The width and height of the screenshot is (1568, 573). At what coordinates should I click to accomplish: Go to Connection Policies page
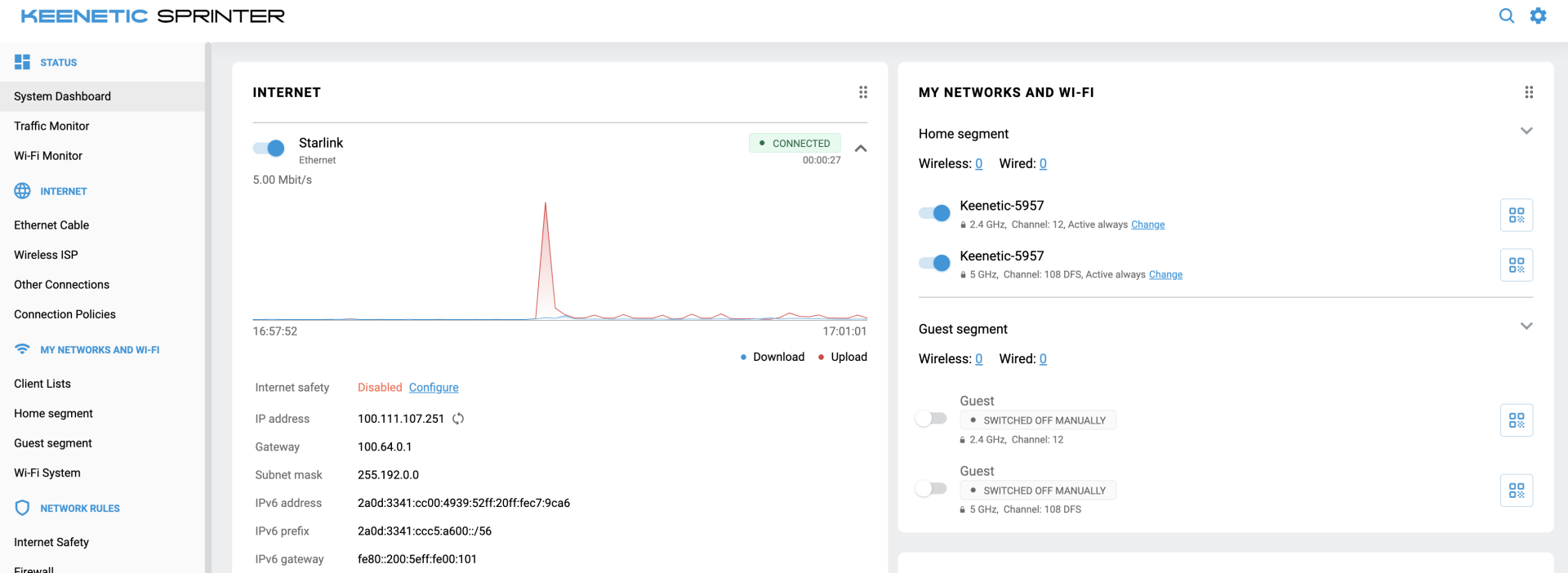click(x=65, y=314)
